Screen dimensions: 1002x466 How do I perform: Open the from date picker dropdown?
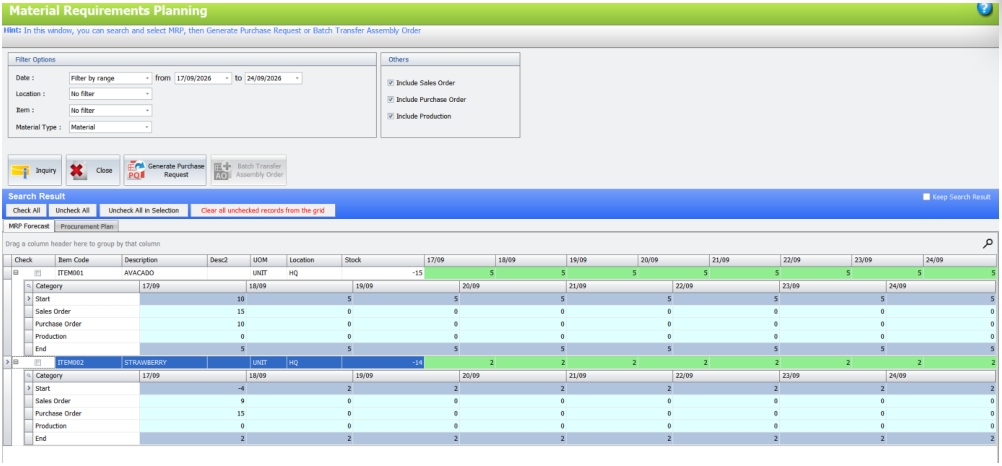tap(227, 78)
